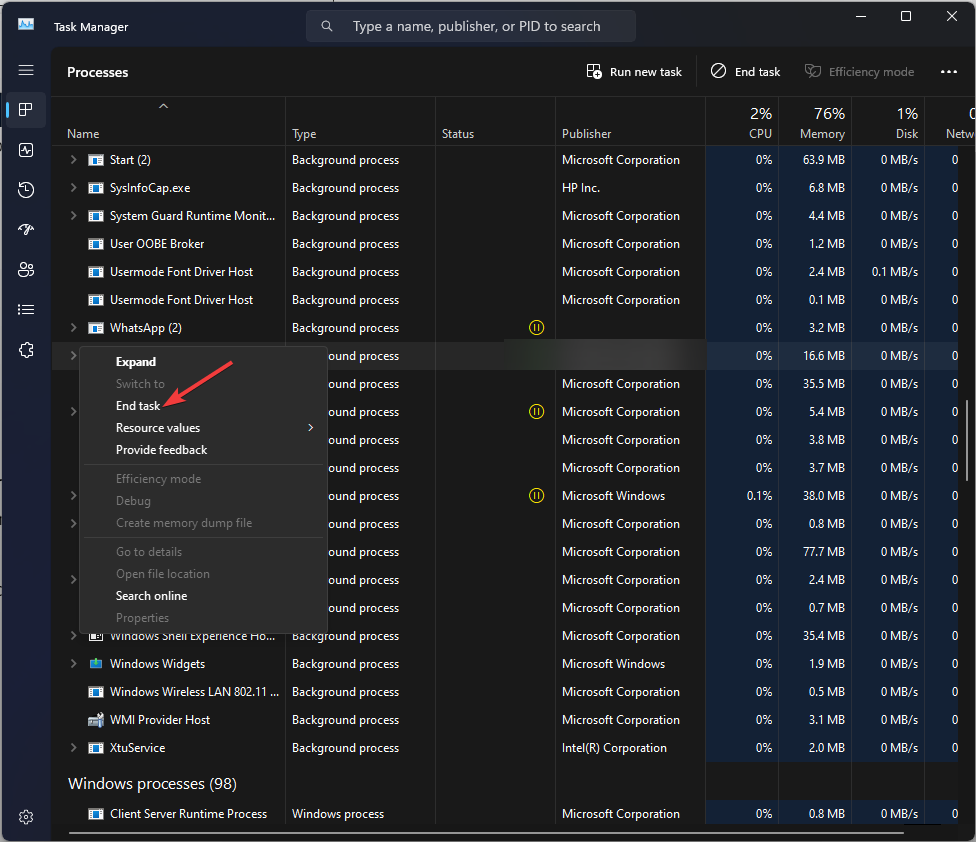
Task: Expand the Start (2) process group
Action: click(73, 160)
